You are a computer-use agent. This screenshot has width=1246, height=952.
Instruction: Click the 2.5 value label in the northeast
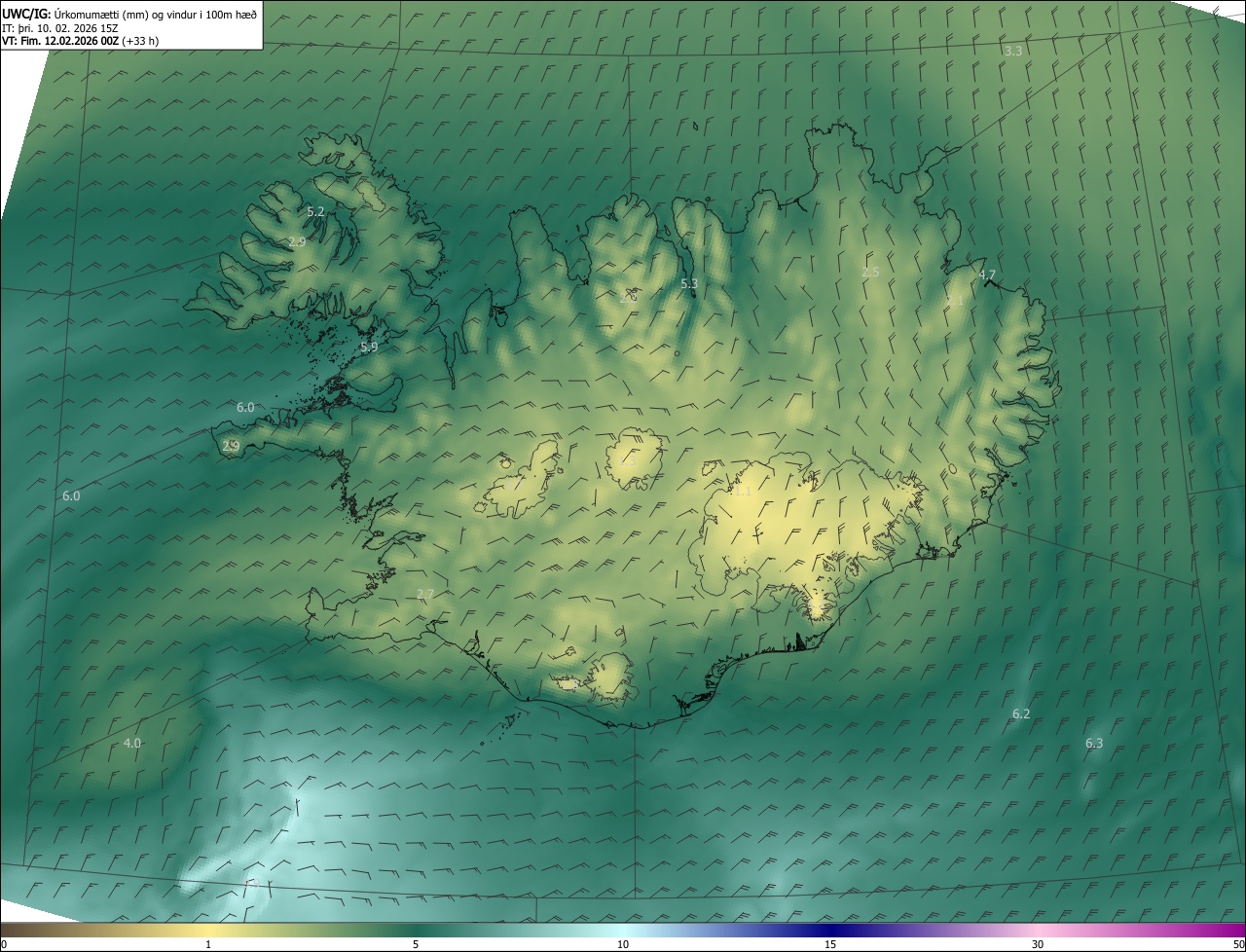870,273
